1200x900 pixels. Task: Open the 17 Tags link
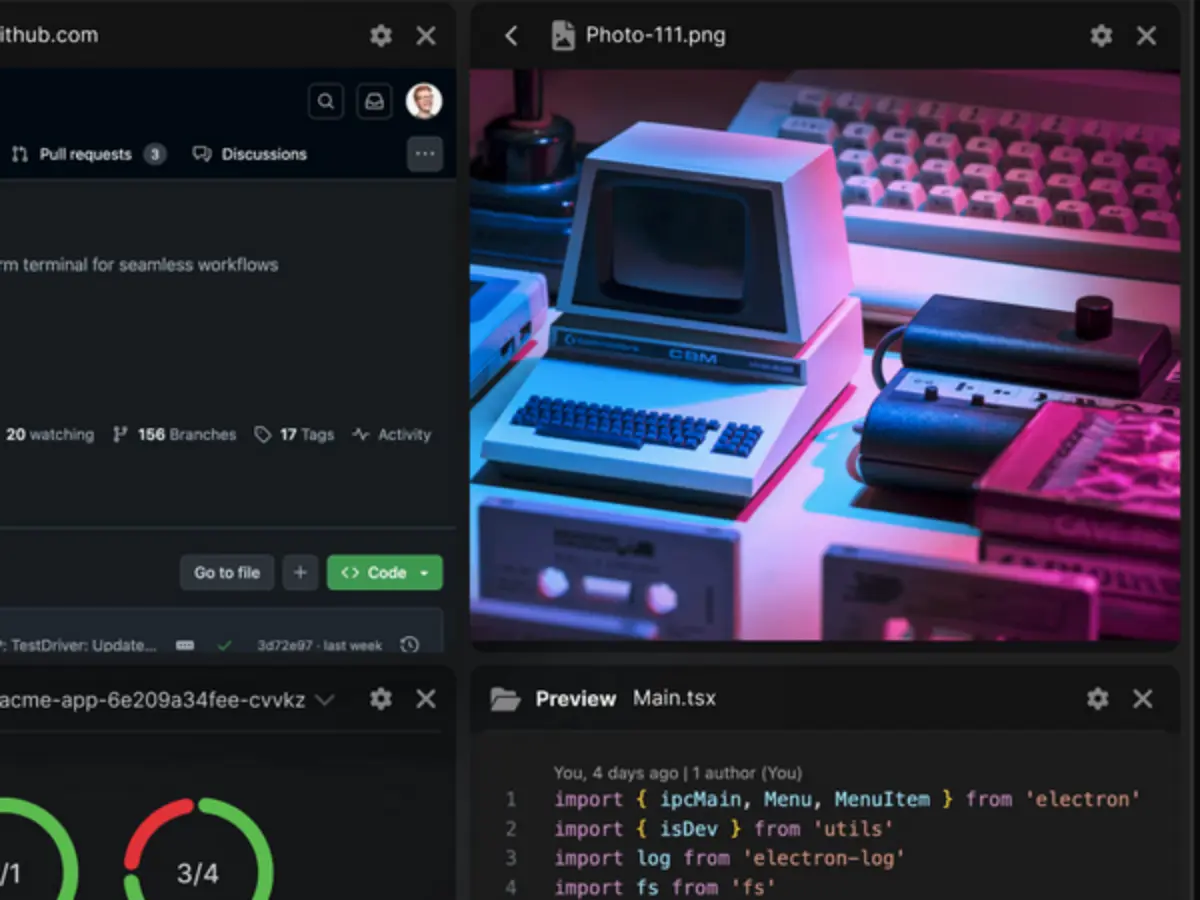294,435
